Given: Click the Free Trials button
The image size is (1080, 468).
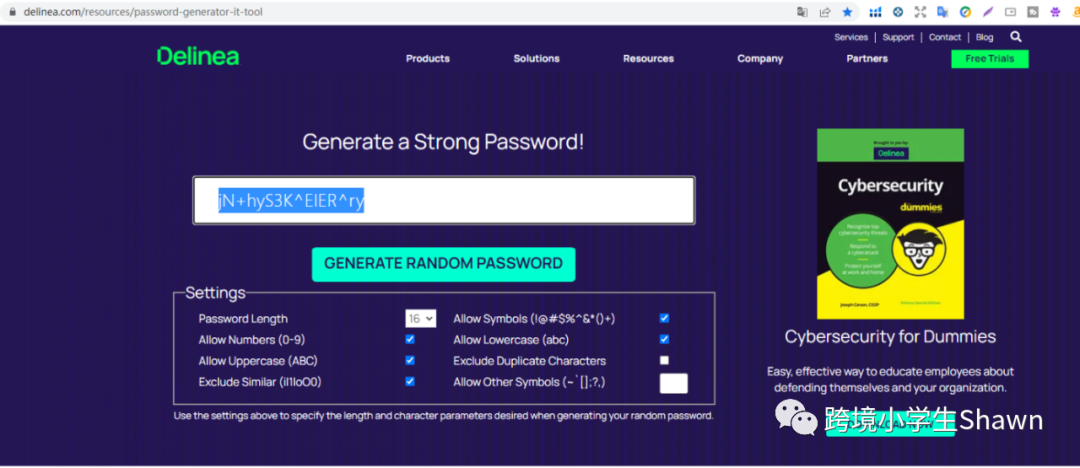Looking at the screenshot, I should 989,59.
